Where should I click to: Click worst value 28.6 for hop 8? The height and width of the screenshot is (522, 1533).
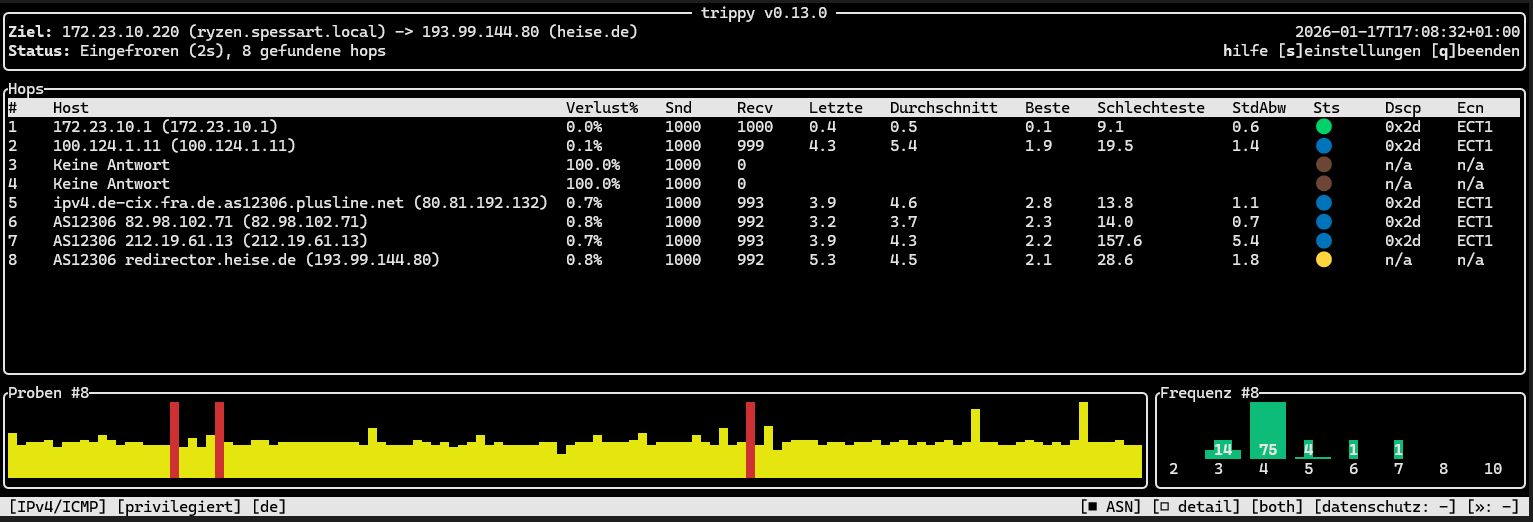pyautogui.click(x=1115, y=260)
